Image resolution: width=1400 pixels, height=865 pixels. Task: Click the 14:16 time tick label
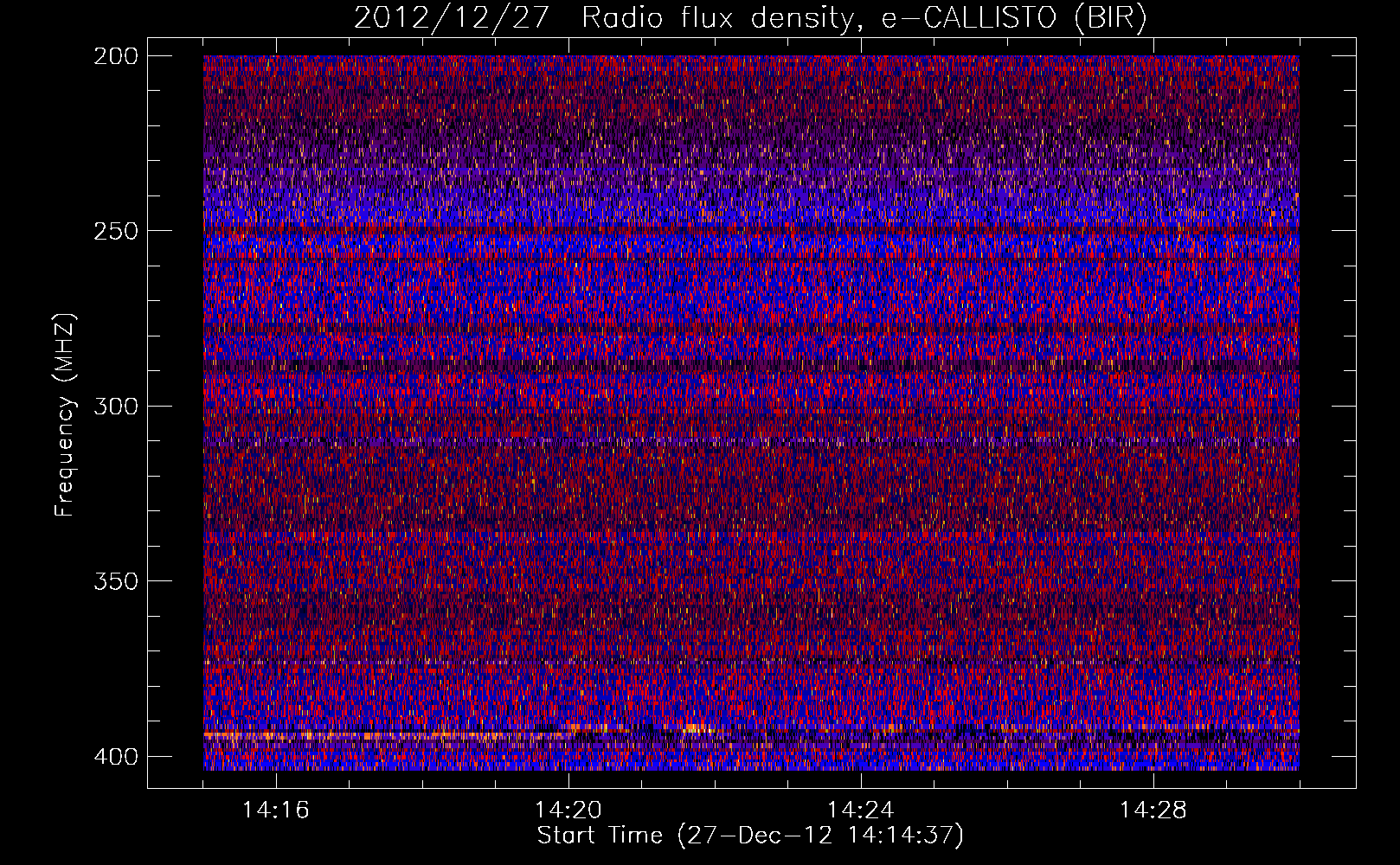(276, 811)
